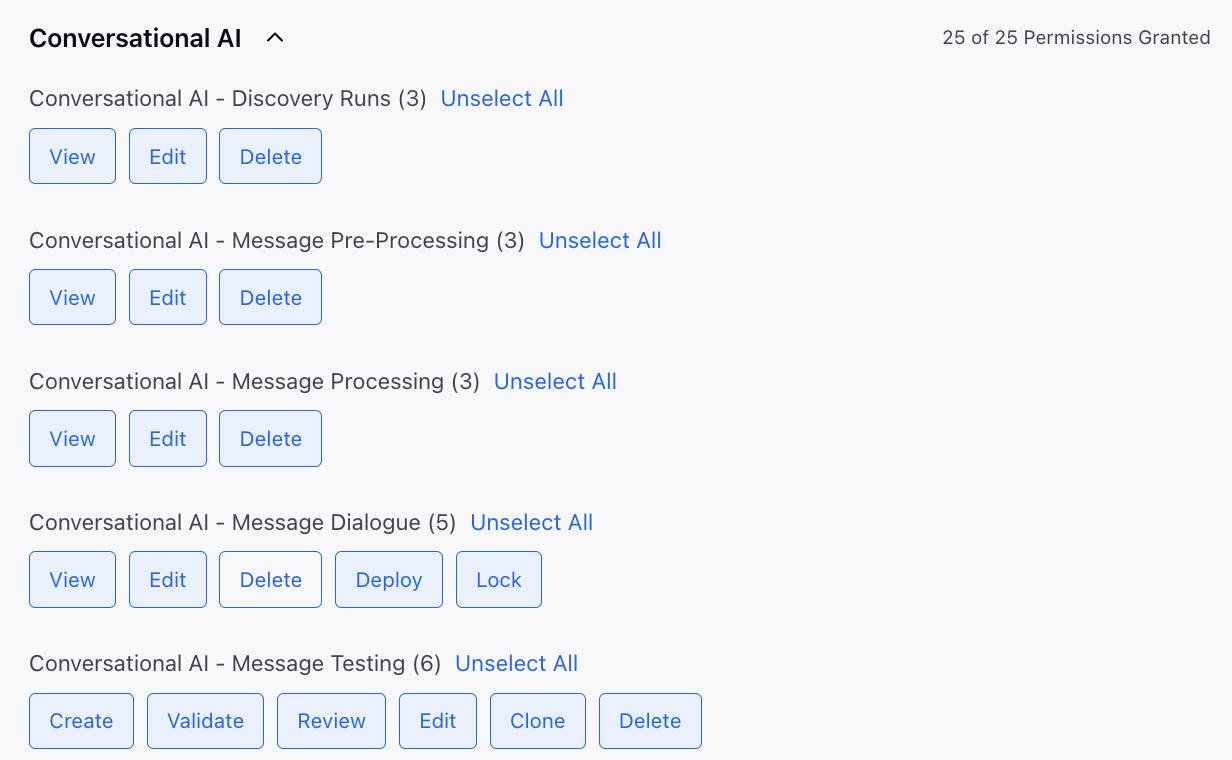
Task: Toggle Delete permission for Discovery Runs
Action: 271,156
